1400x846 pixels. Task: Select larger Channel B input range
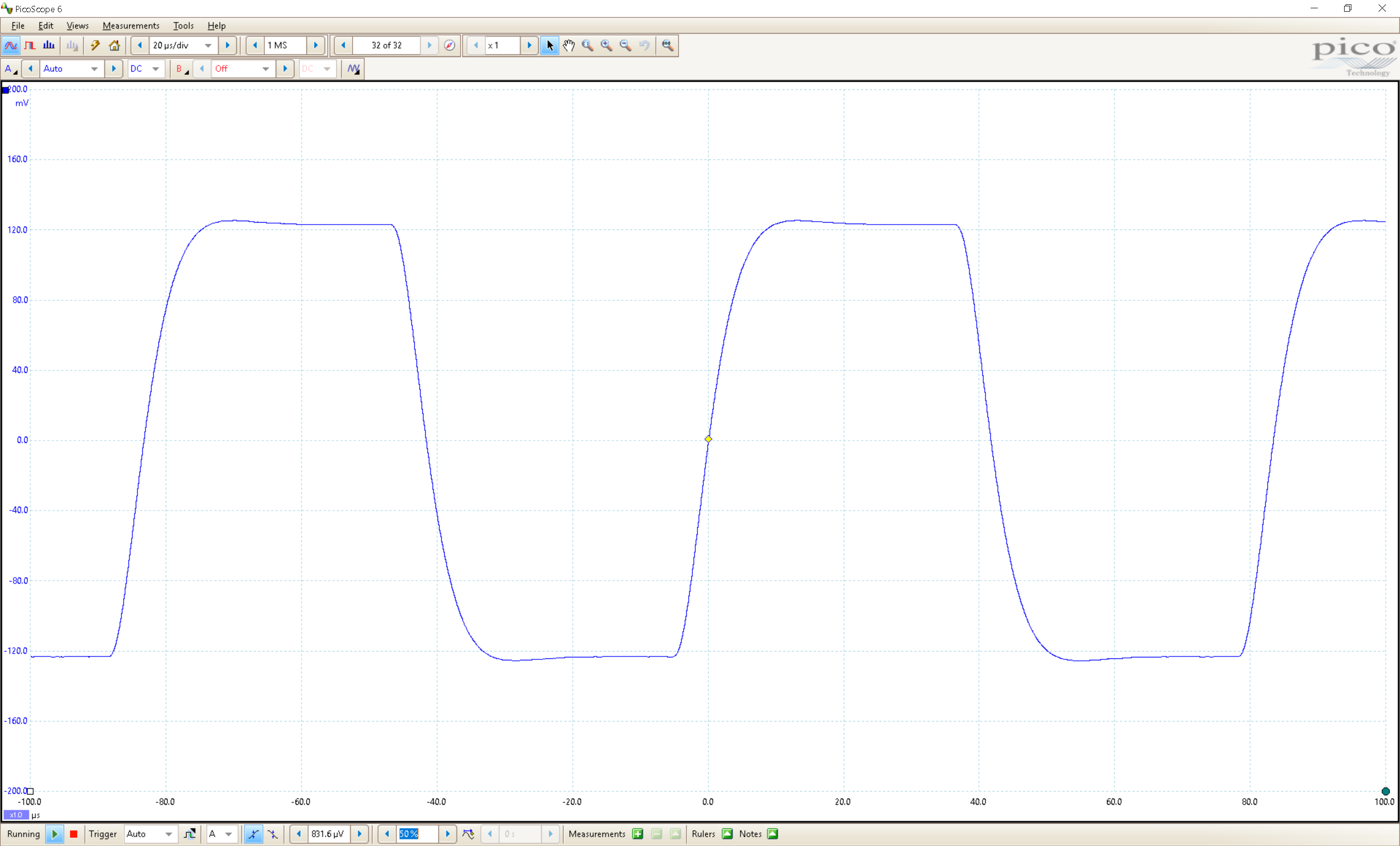click(285, 69)
